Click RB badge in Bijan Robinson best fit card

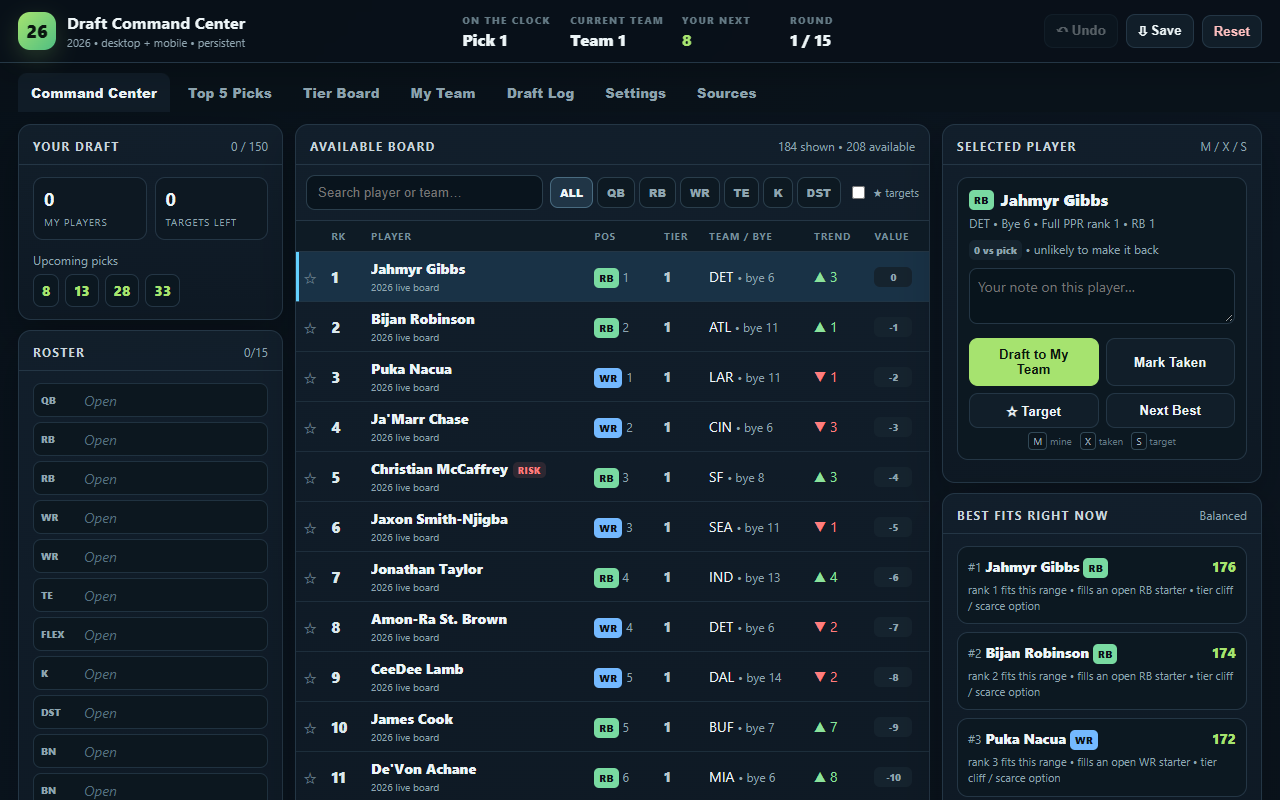point(1105,654)
